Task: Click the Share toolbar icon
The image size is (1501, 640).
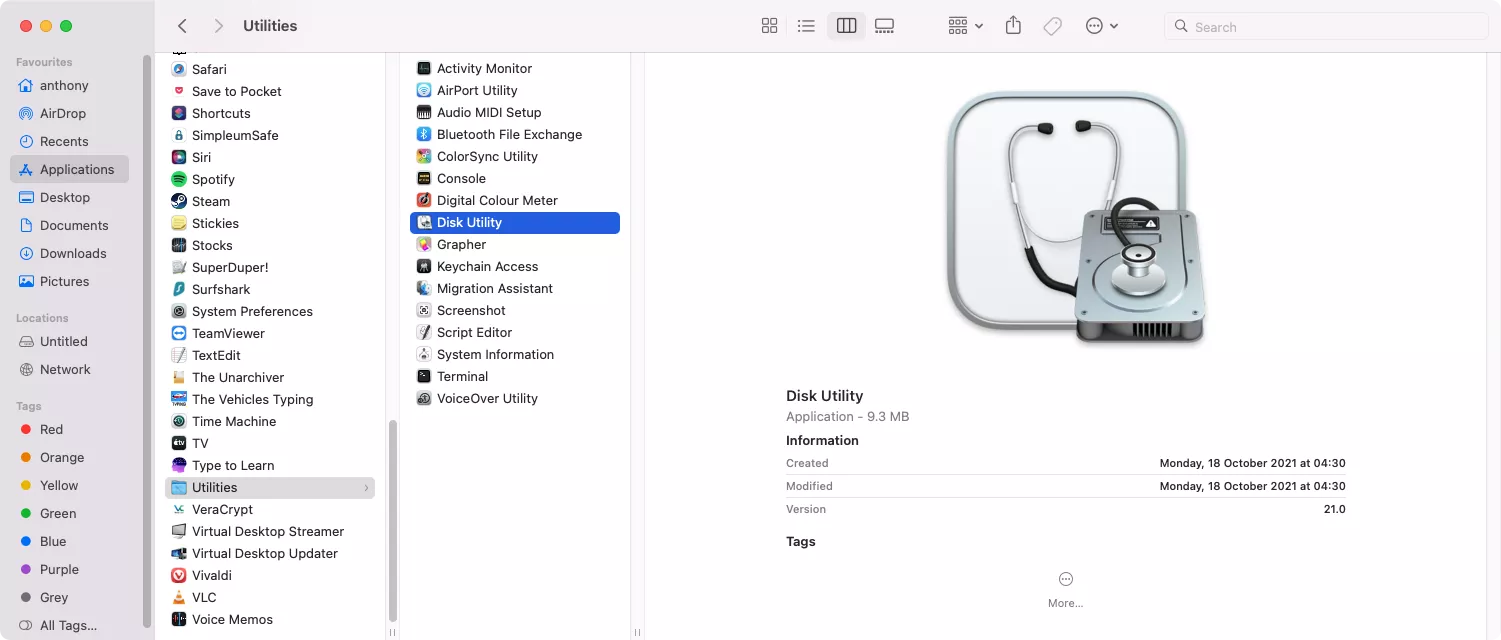Action: (x=1013, y=26)
